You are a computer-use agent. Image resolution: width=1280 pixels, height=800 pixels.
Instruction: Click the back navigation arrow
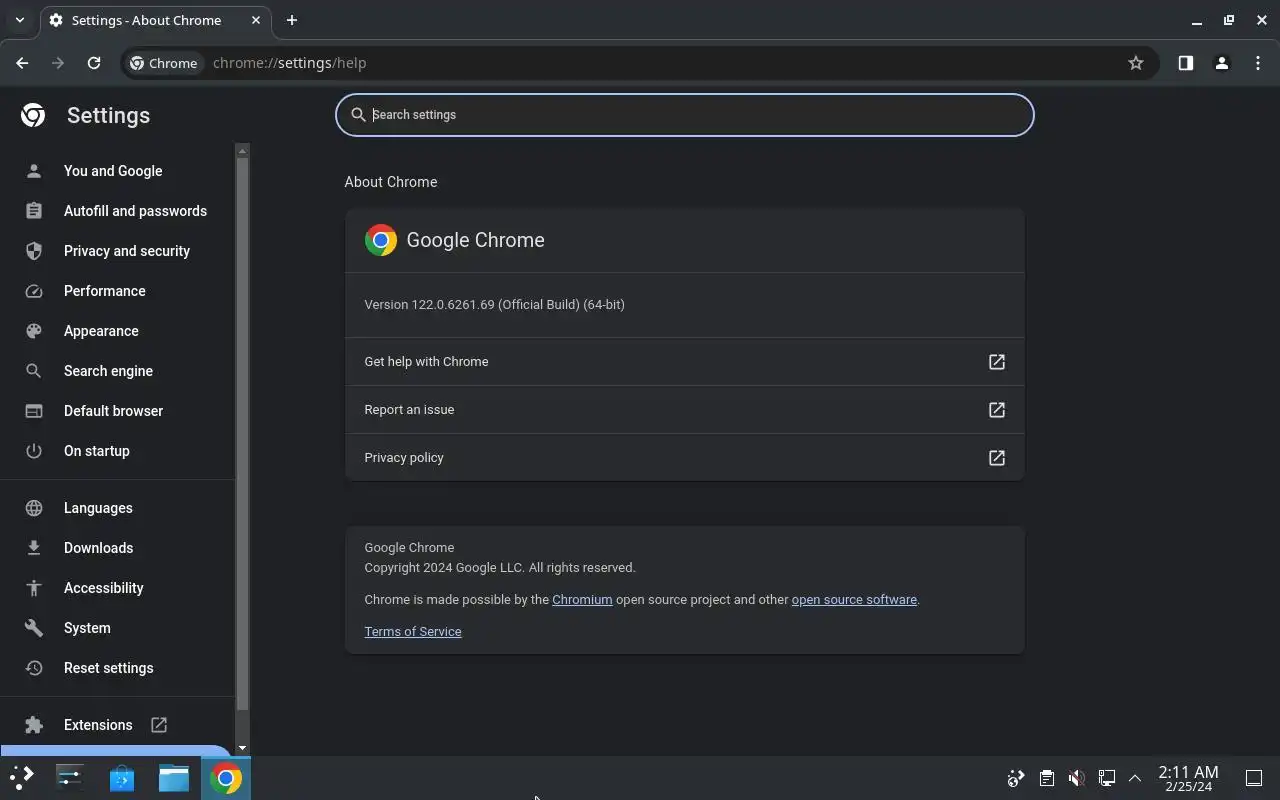click(22, 63)
